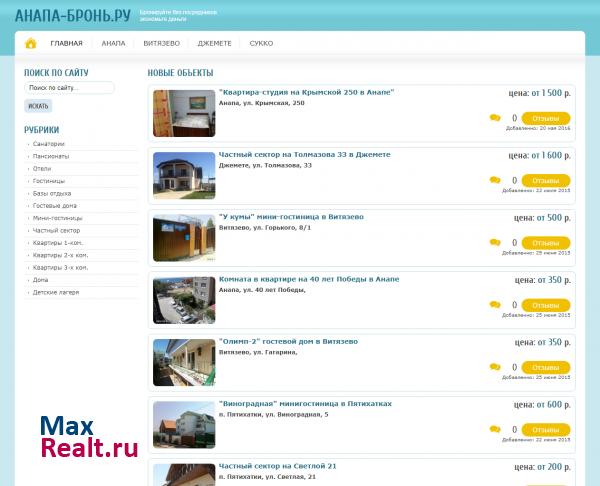Click the РУБРИКИ sidebar heading

click(41, 130)
